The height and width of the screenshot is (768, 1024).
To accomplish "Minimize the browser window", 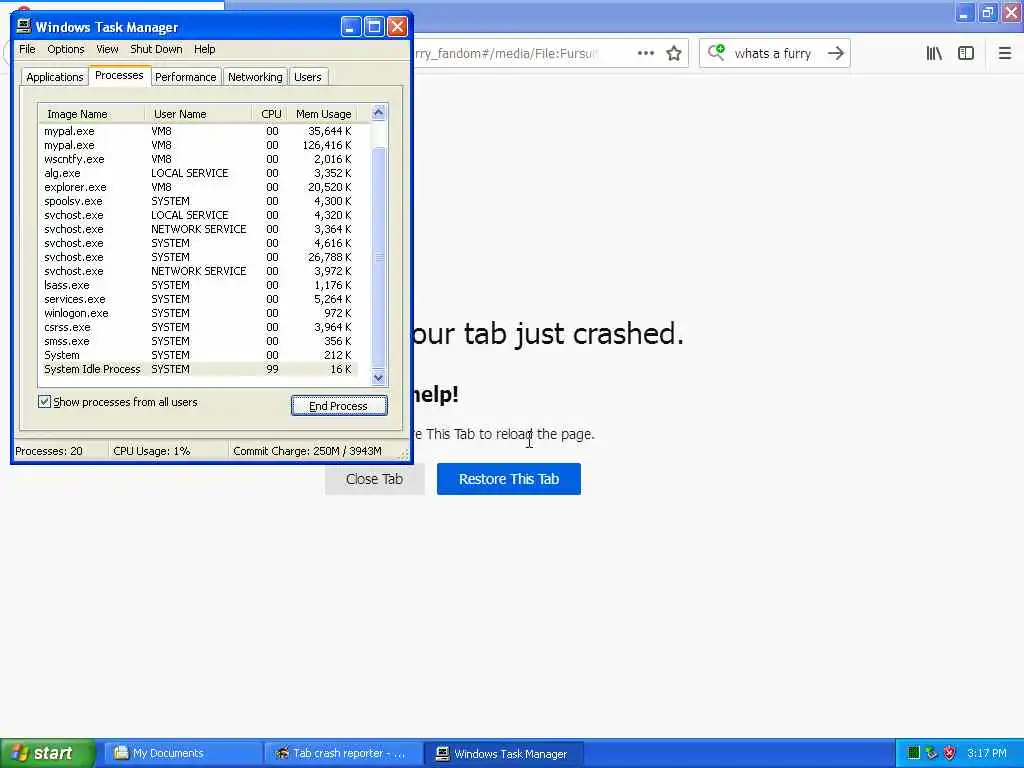I will pos(964,12).
